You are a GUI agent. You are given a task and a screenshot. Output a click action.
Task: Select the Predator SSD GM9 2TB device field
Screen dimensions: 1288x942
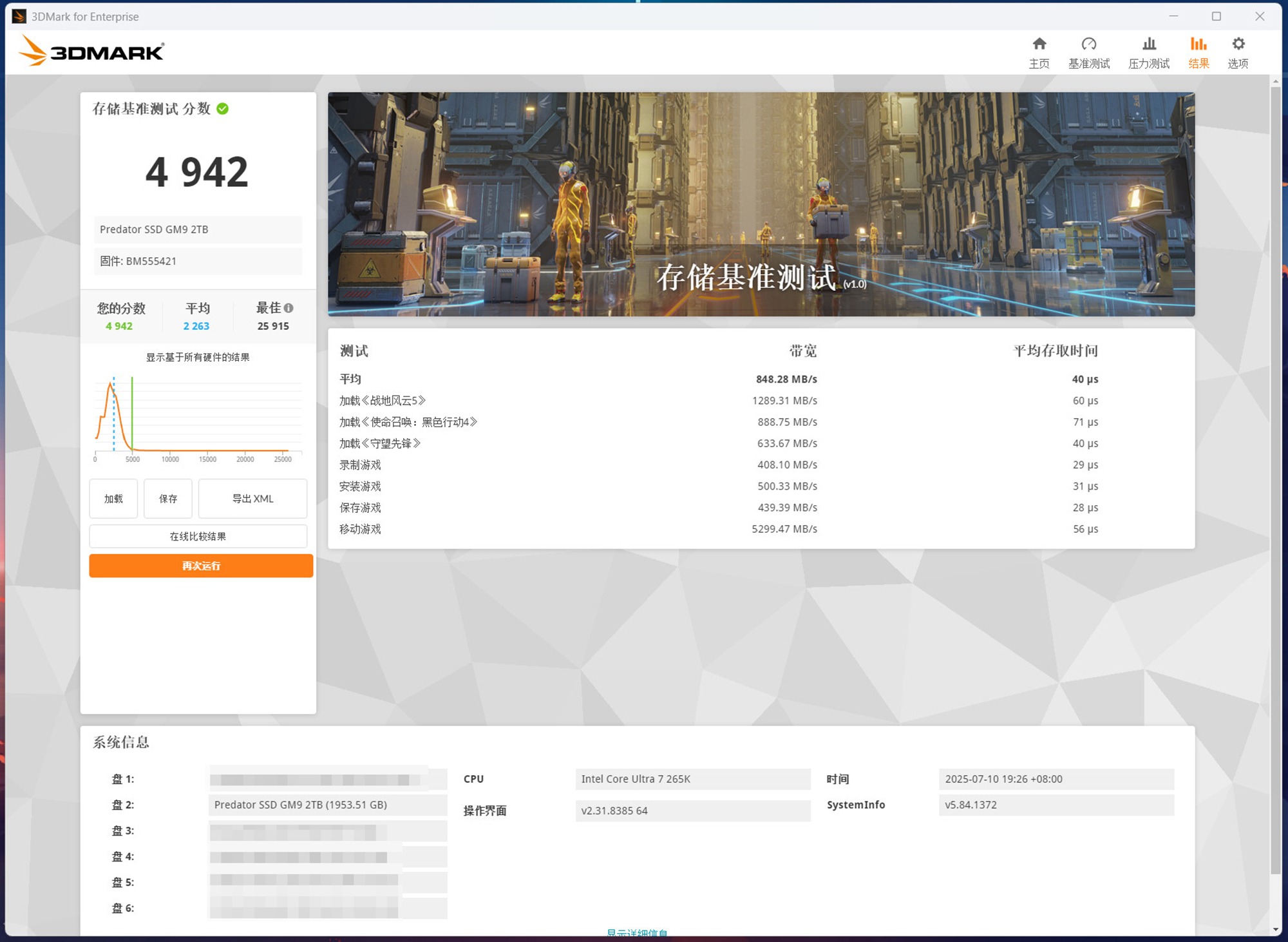(x=198, y=229)
